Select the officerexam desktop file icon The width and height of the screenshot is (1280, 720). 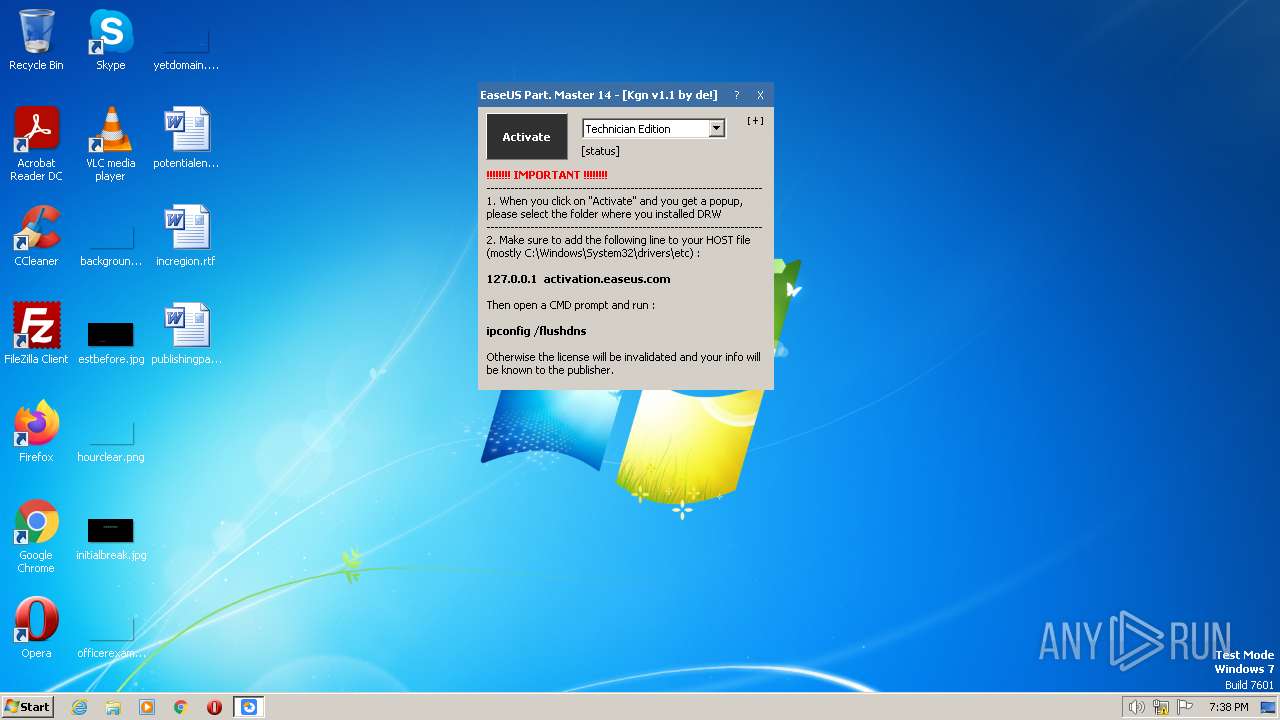[110, 635]
